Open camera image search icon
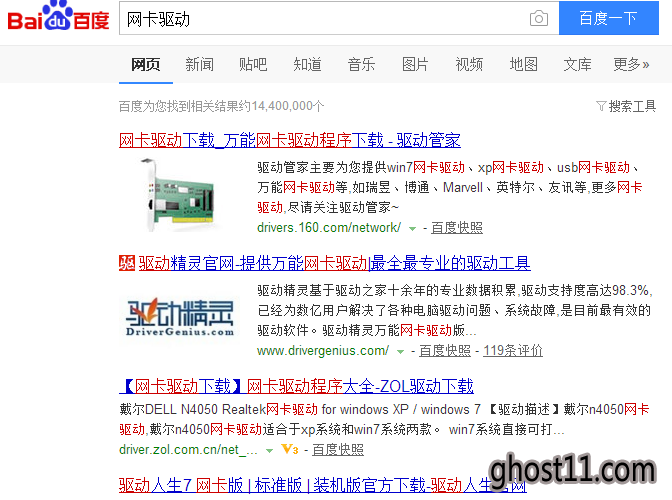The width and height of the screenshot is (672, 500). [539, 18]
